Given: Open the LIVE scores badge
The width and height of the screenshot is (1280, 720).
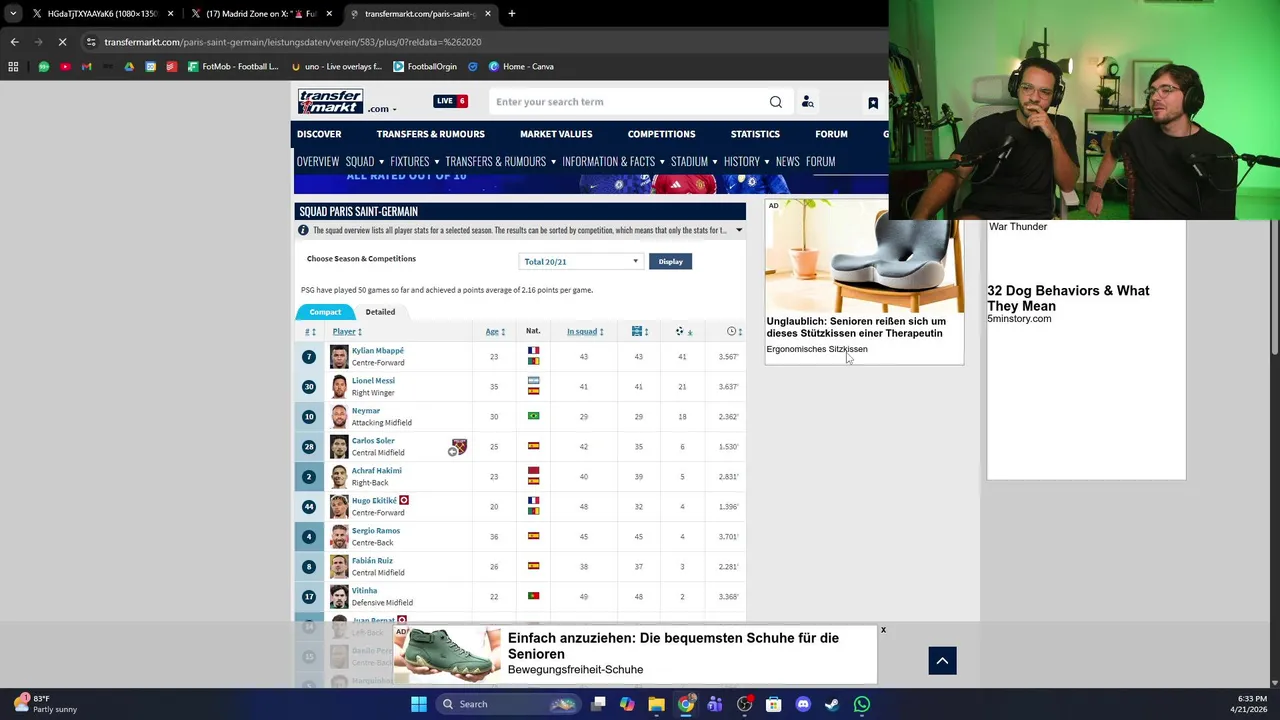Looking at the screenshot, I should tap(450, 101).
